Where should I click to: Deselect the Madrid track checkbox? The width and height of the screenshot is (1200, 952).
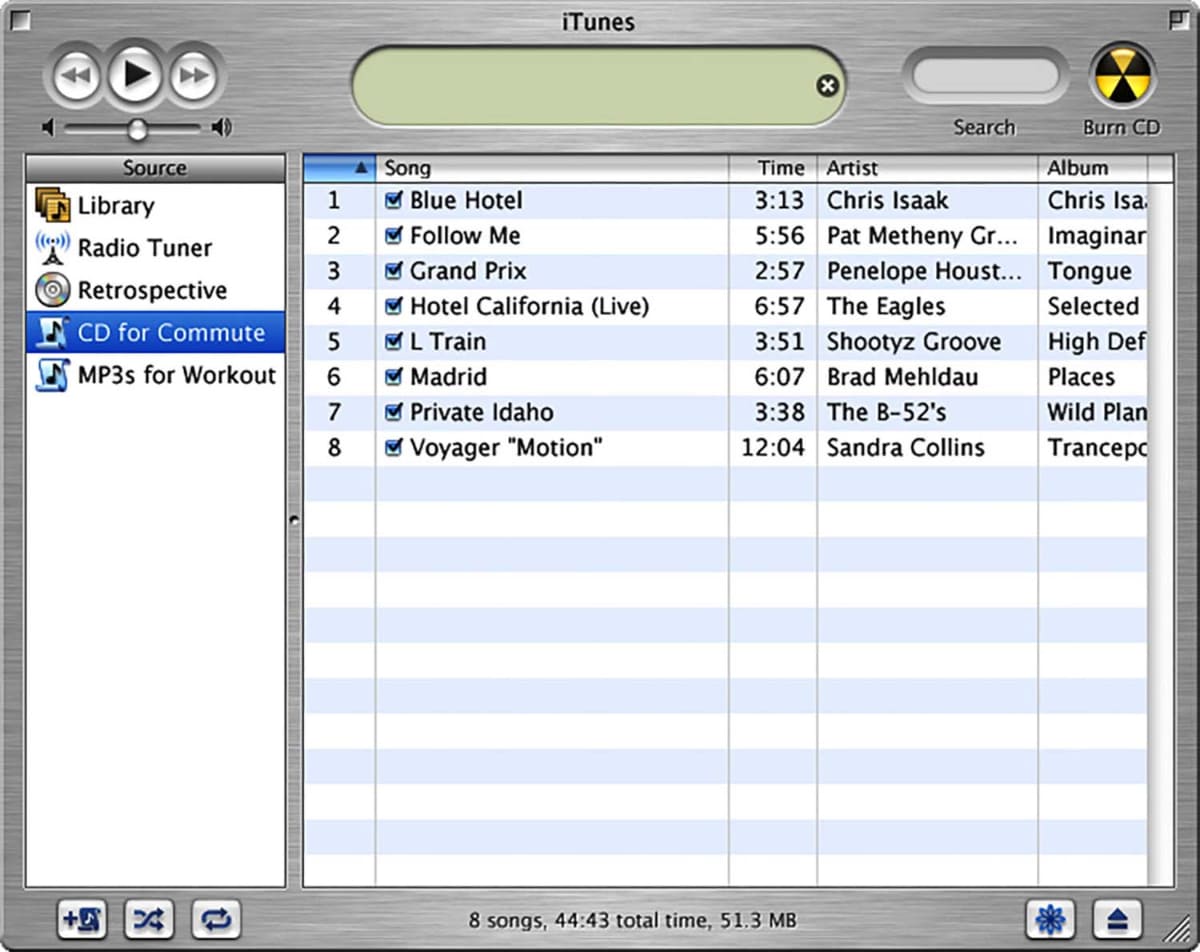click(393, 377)
